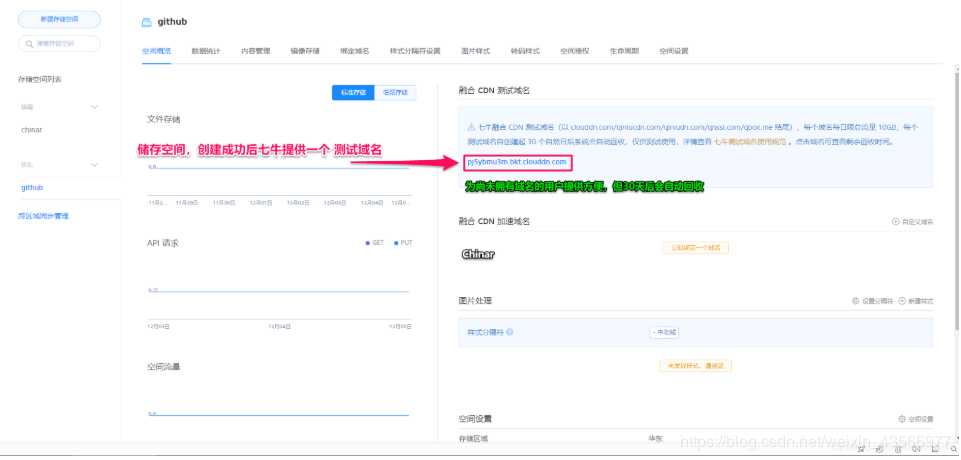Click the 新建样式 link text

pyautogui.click(x=921, y=301)
